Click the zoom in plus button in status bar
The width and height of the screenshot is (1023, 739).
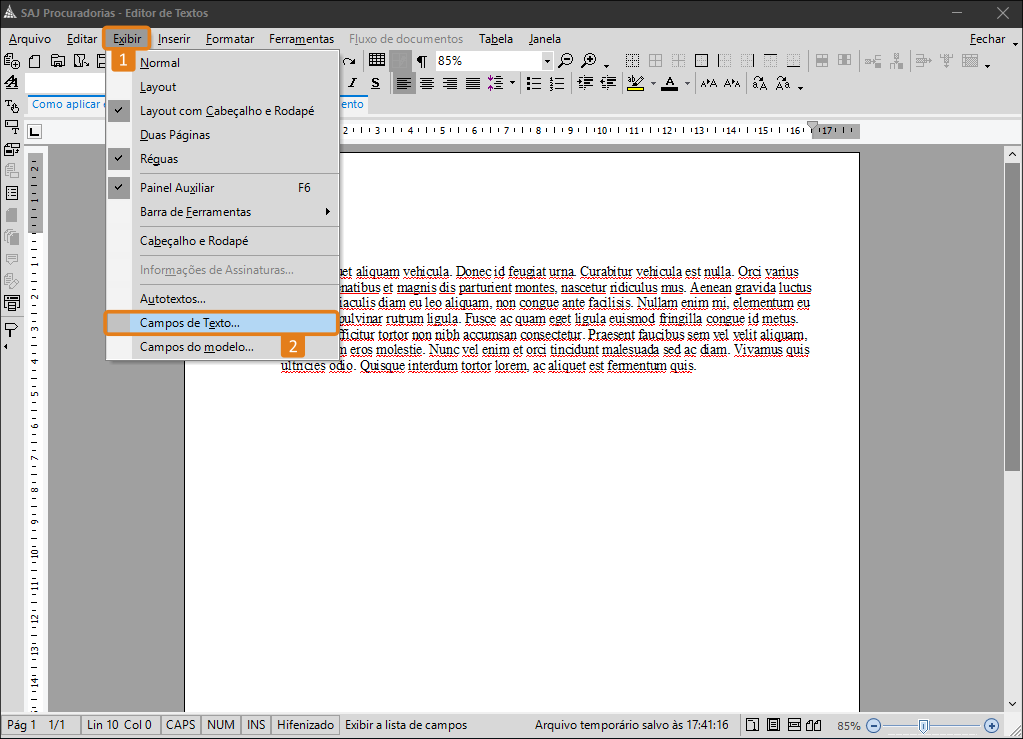click(x=991, y=725)
